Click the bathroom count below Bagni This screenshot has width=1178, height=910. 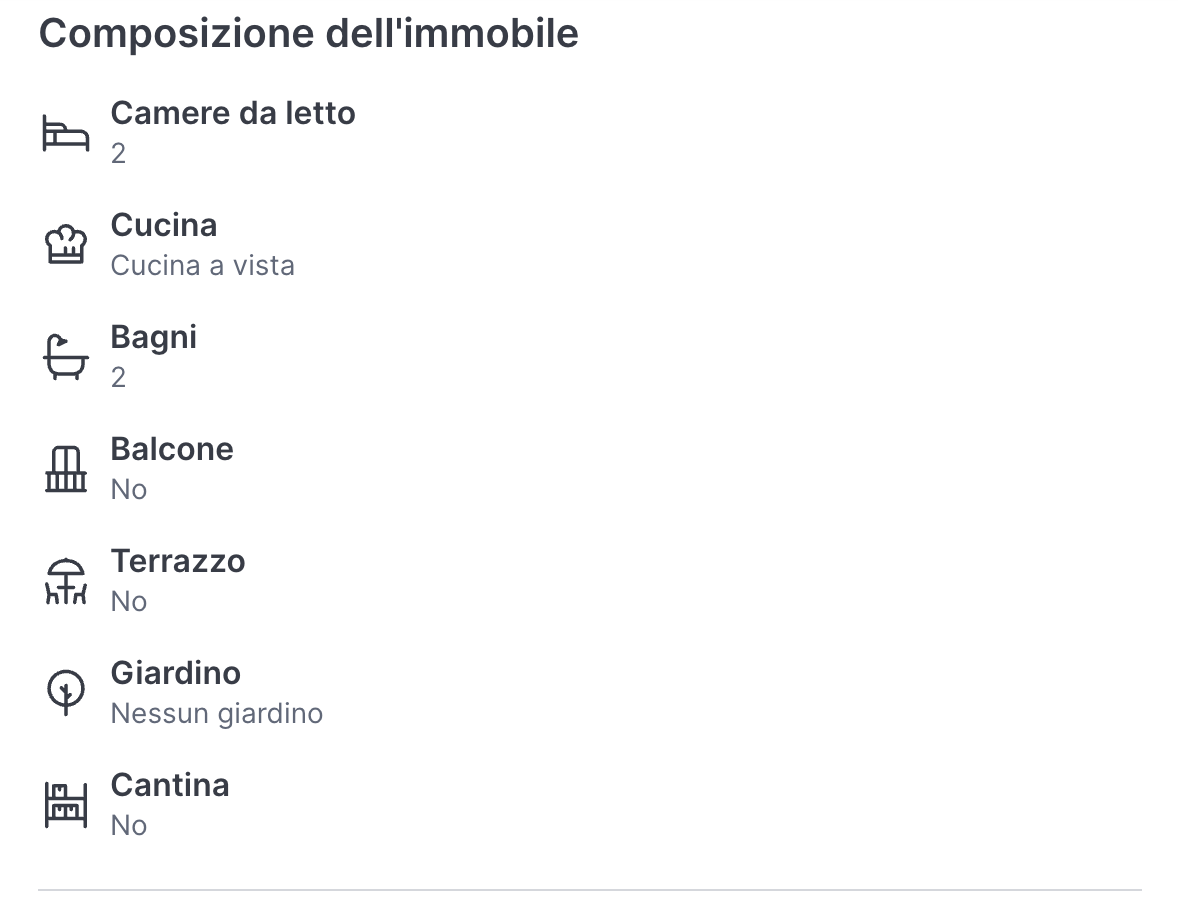118,378
